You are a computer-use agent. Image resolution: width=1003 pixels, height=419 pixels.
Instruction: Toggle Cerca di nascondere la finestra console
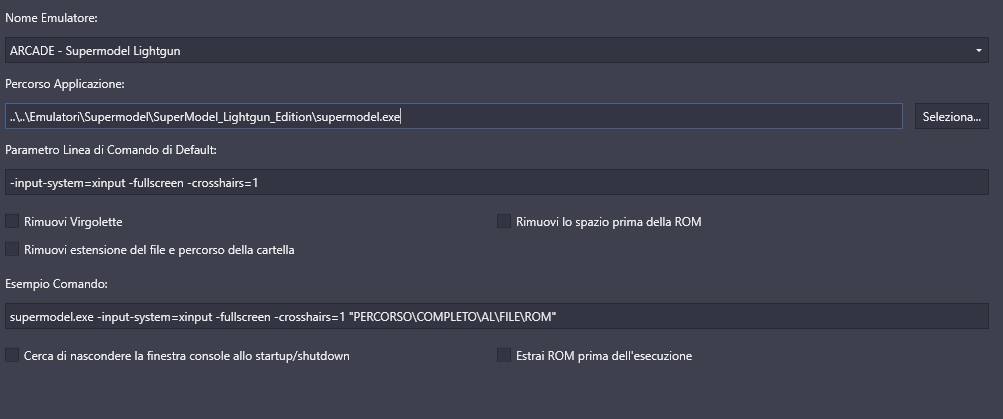(x=12, y=356)
